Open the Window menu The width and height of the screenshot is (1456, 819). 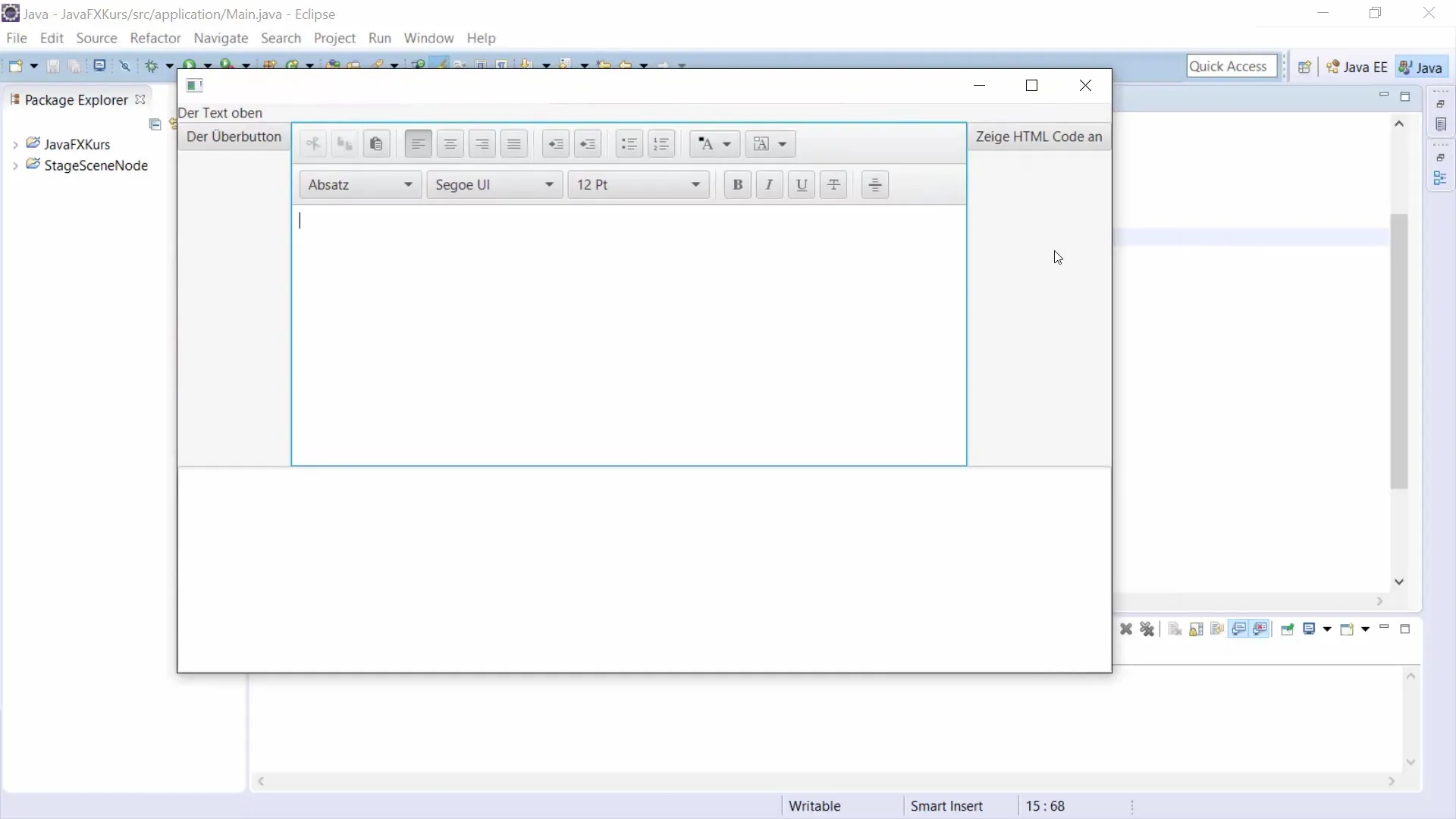click(428, 38)
